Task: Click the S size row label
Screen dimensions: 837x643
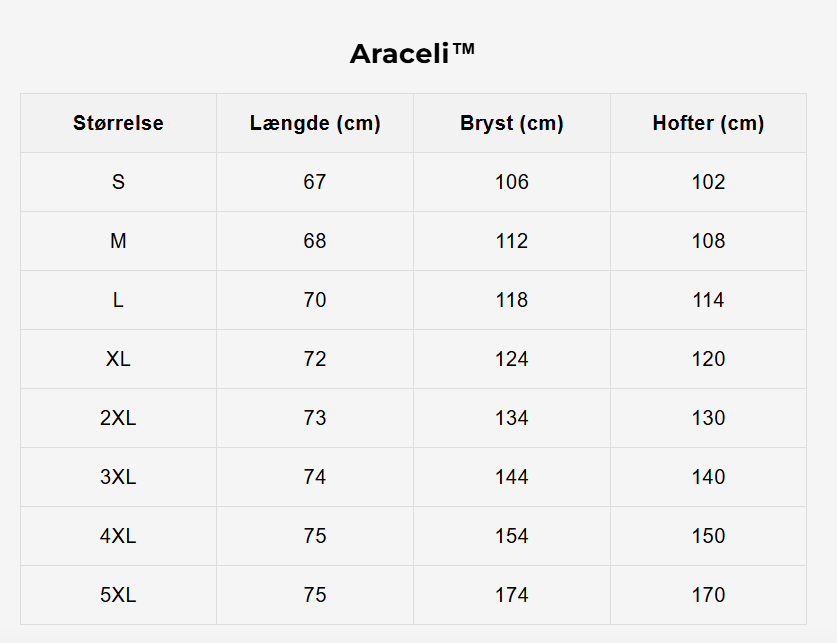Action: click(118, 182)
